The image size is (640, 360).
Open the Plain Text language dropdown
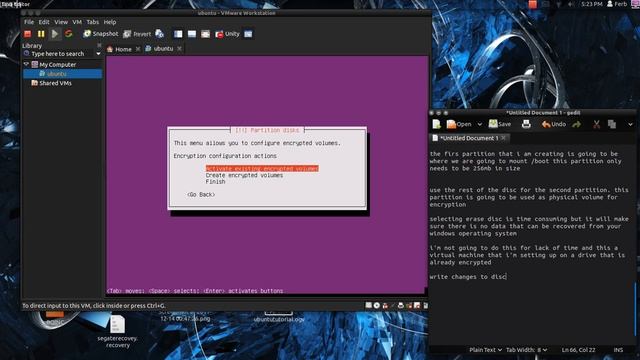[x=485, y=350]
